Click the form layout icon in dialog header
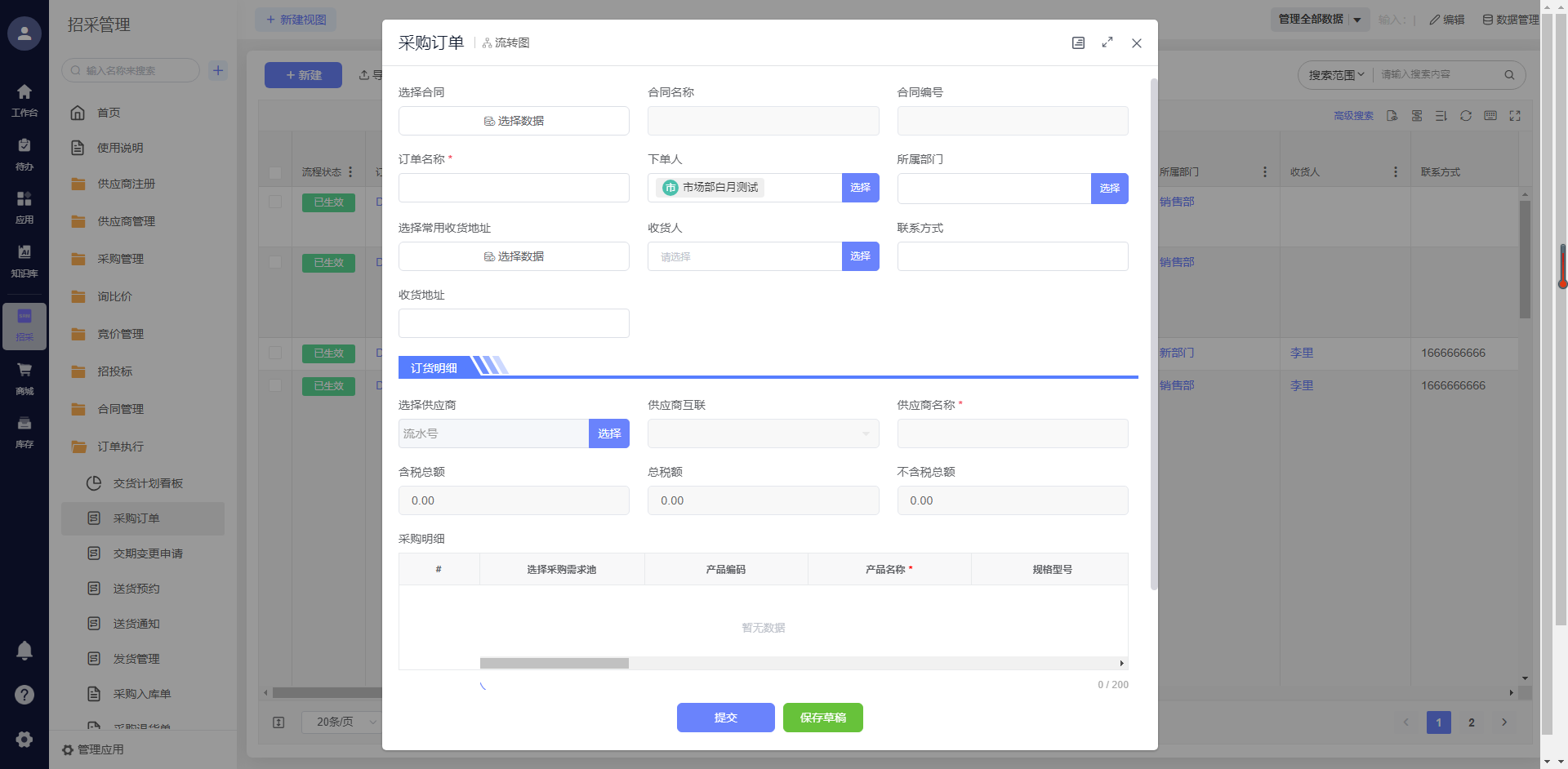 click(x=1078, y=43)
